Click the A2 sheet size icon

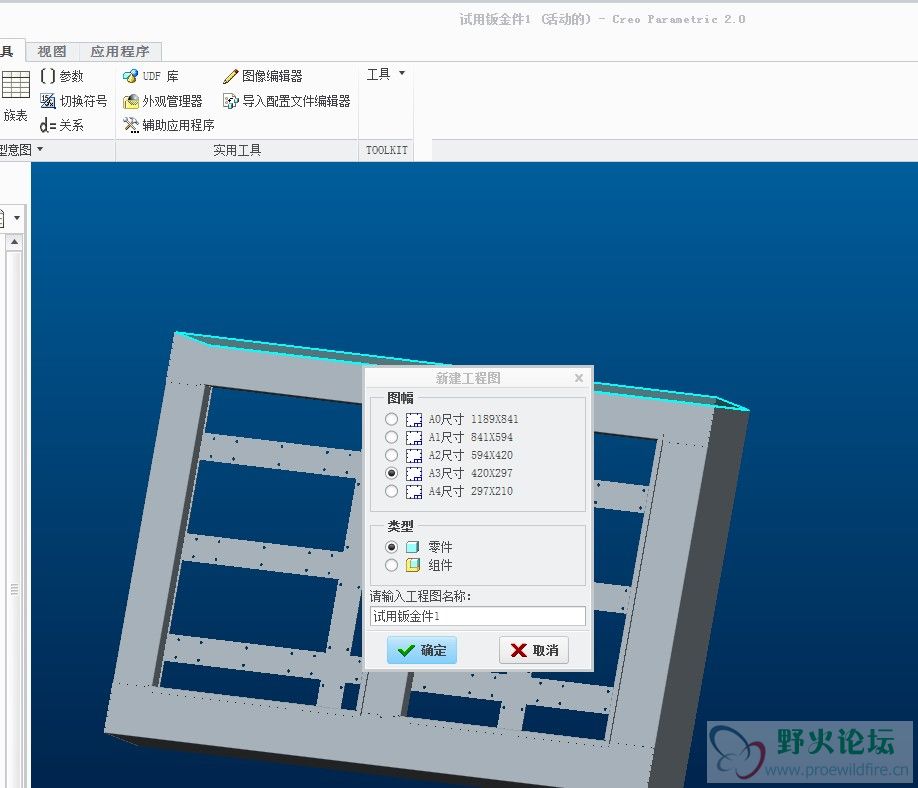tap(414, 455)
